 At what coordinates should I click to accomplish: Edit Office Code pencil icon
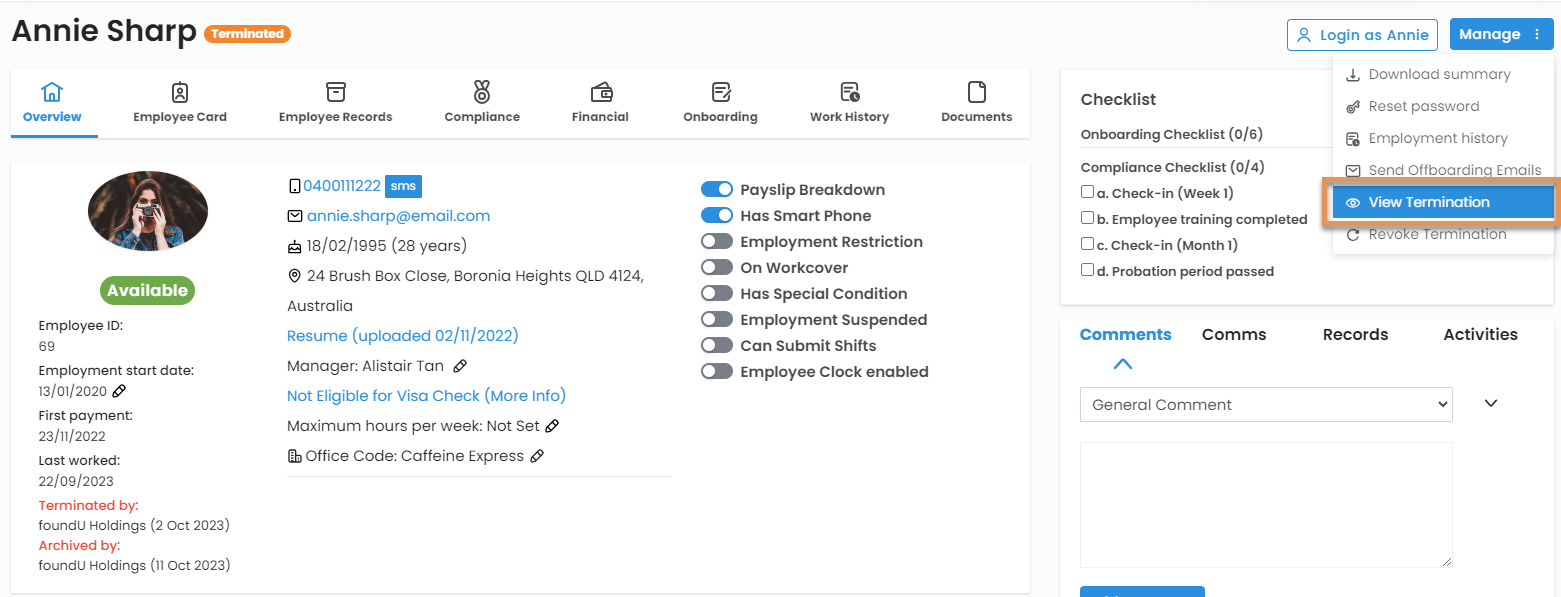point(537,456)
